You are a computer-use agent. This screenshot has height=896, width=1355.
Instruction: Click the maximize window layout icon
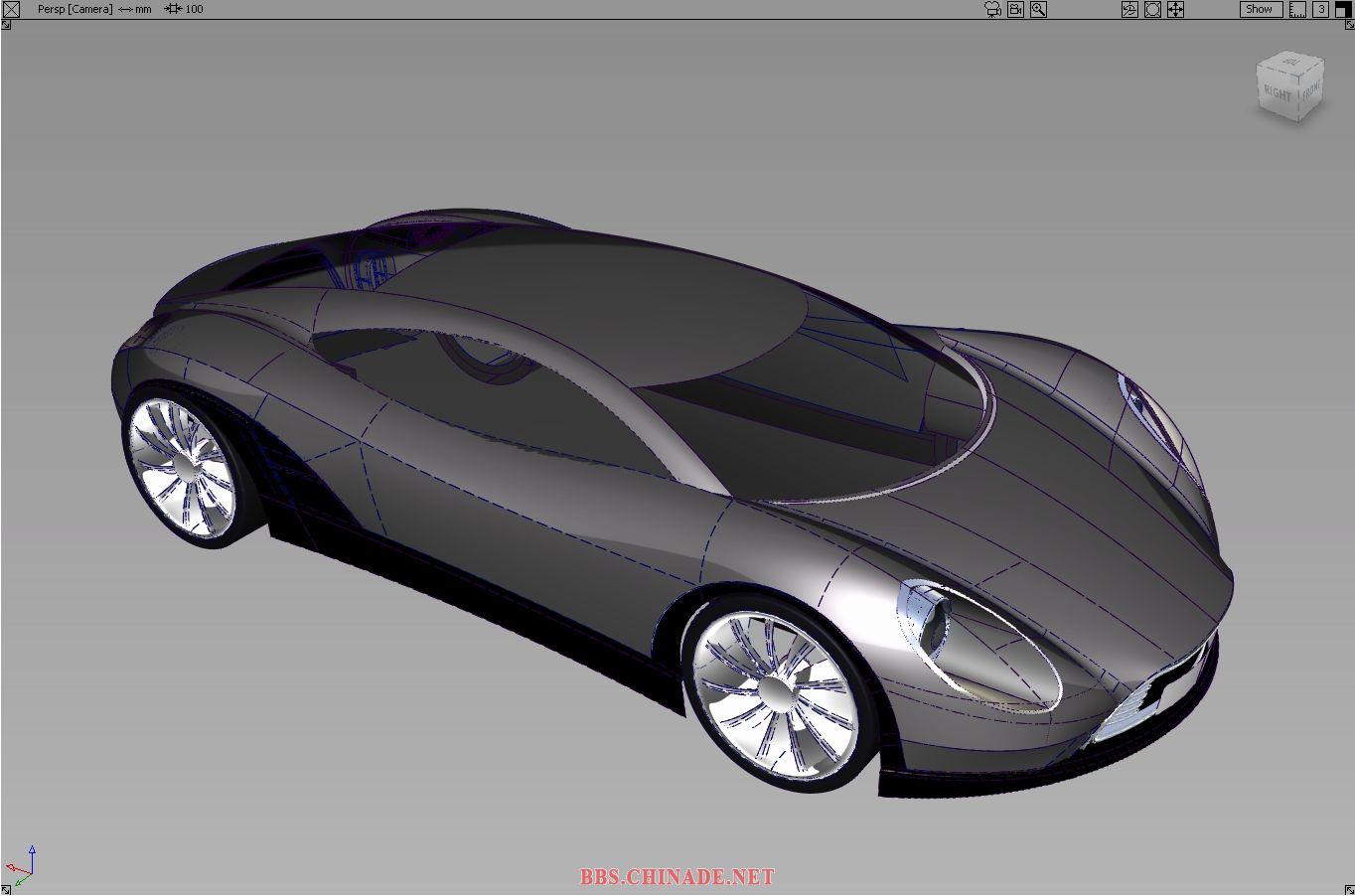click(1343, 9)
